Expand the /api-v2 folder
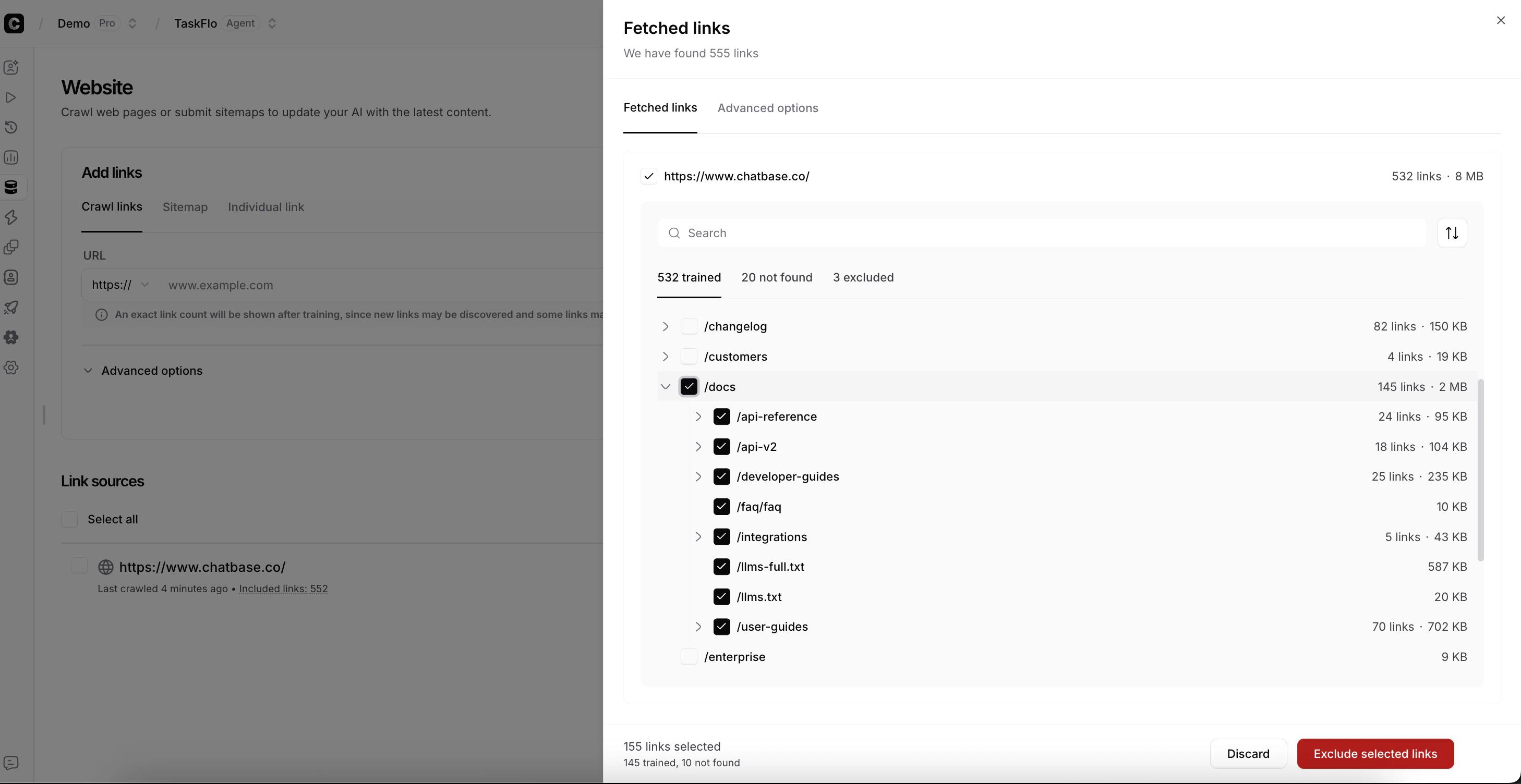Screen dimensions: 1521x784 point(698,447)
